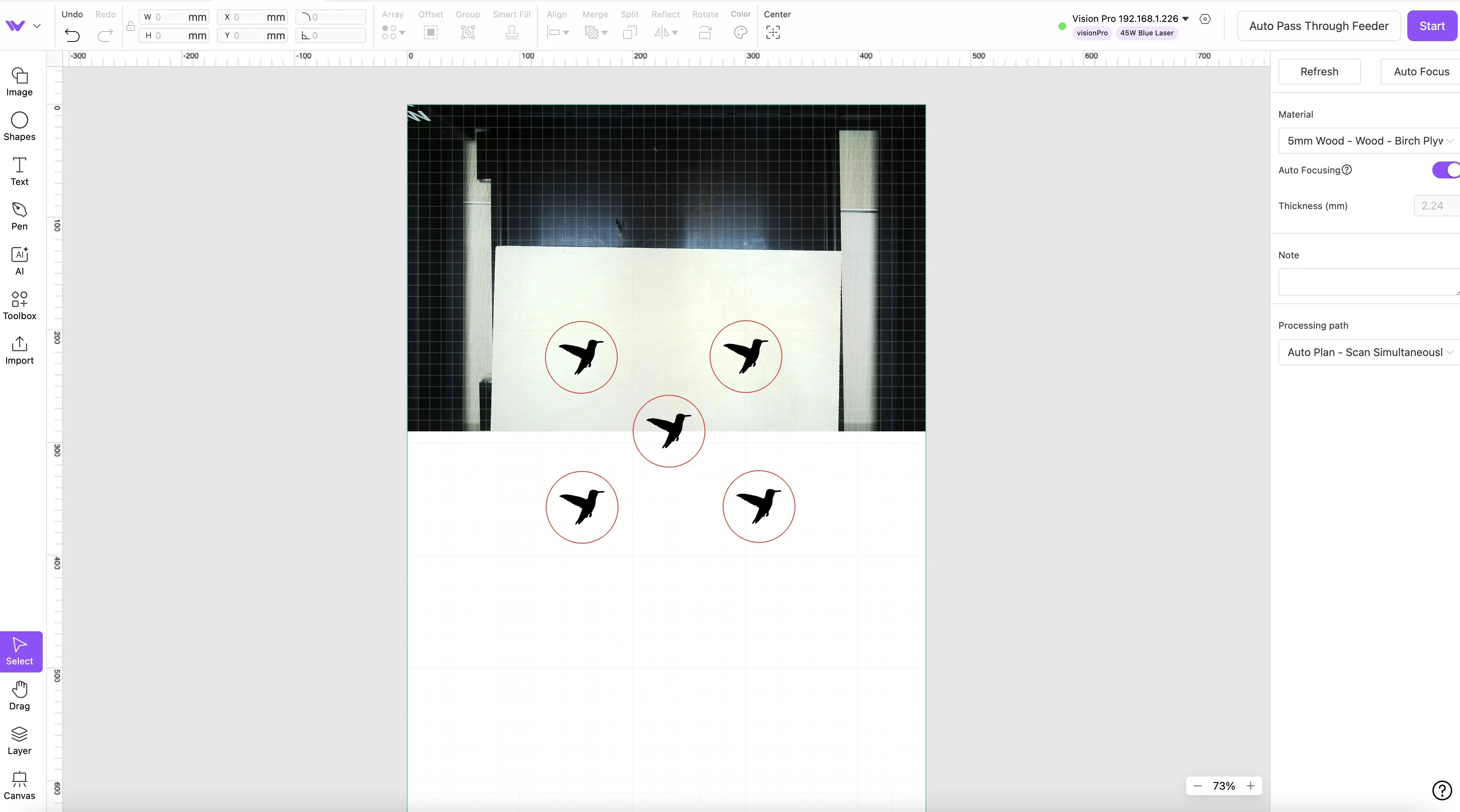This screenshot has height=812, width=1460.
Task: Toggle the Auto Focusing switch
Action: [x=1446, y=170]
